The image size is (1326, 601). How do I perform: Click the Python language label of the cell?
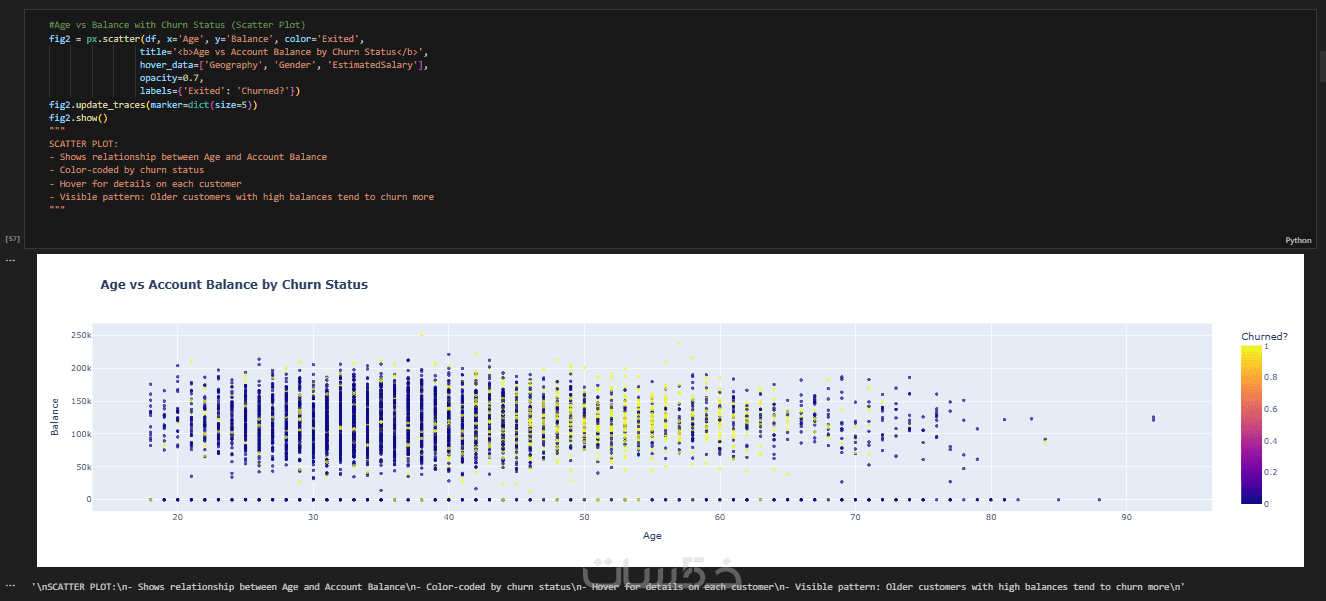(x=1297, y=240)
